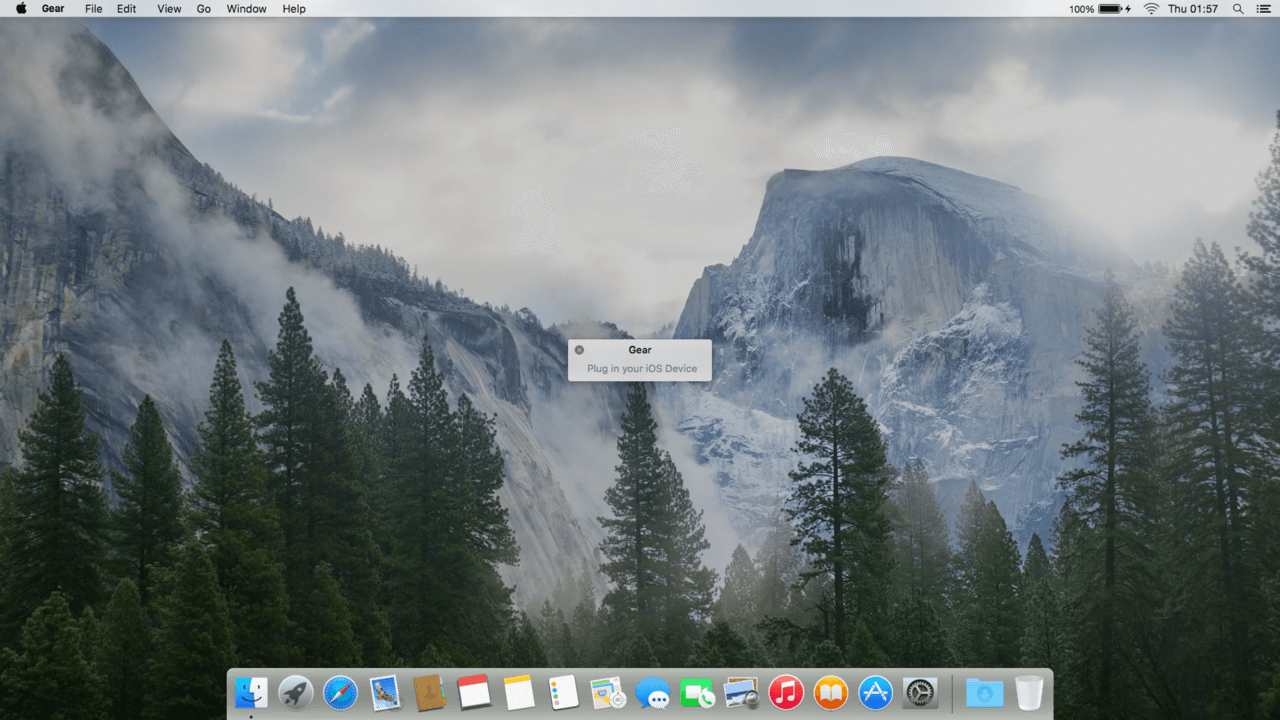
Task: Close the Gear notification window
Action: point(579,350)
